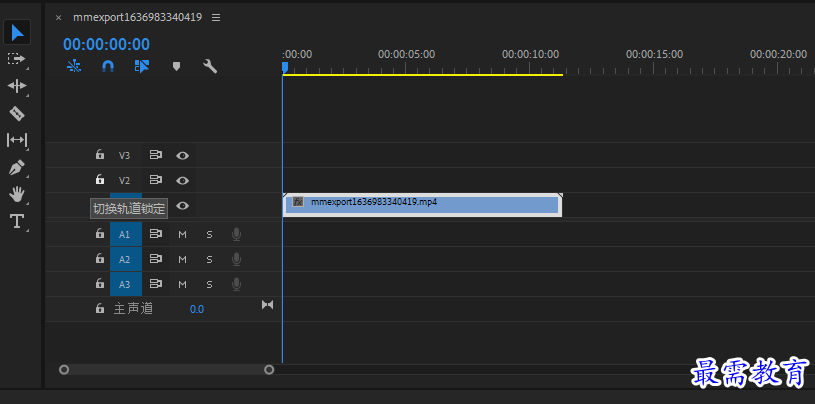Select the Type tool
This screenshot has height=404, width=815.
coord(17,221)
